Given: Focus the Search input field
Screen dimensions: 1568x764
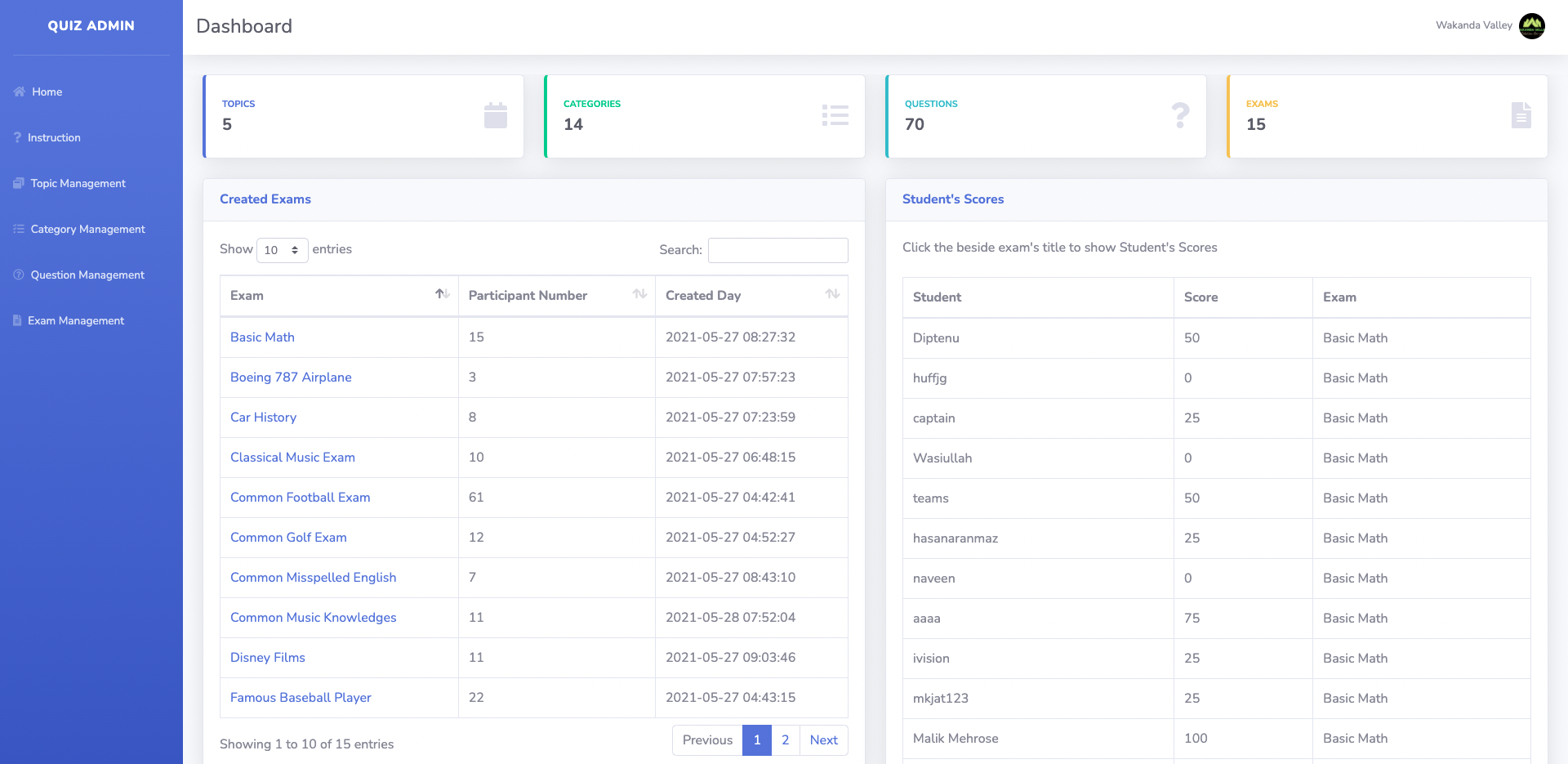Looking at the screenshot, I should 777,250.
